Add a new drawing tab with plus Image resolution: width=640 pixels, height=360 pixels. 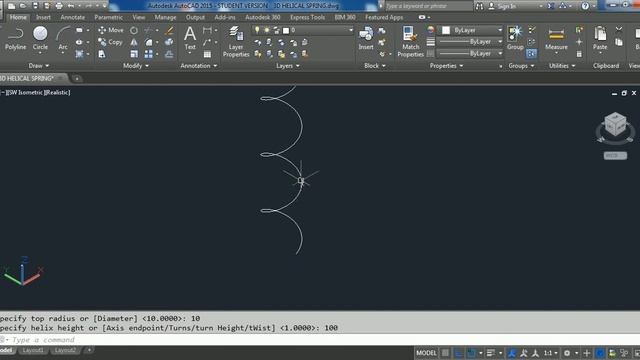click(77, 78)
